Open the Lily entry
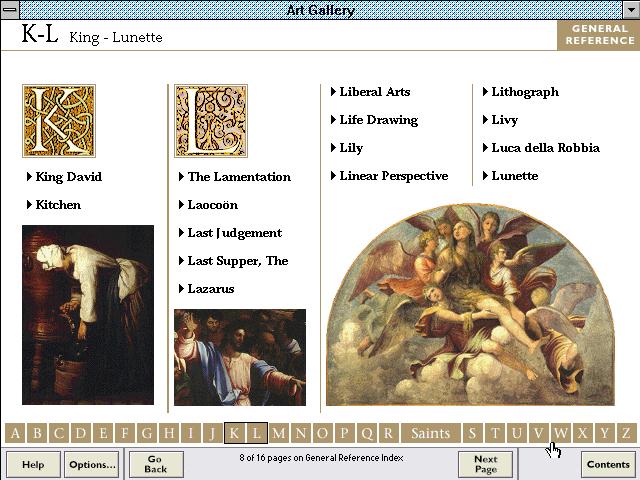Viewport: 640px width, 480px height. 347,148
